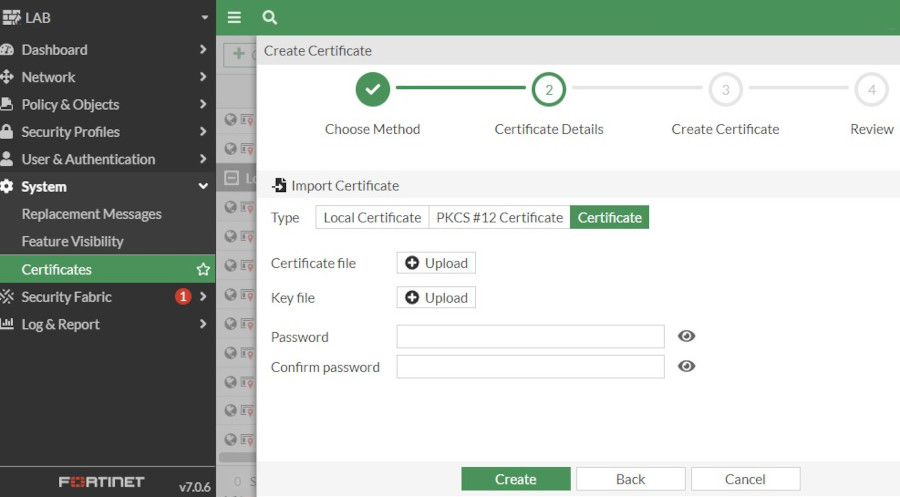
Task: Click the Security Fabric icon
Action: [7, 297]
